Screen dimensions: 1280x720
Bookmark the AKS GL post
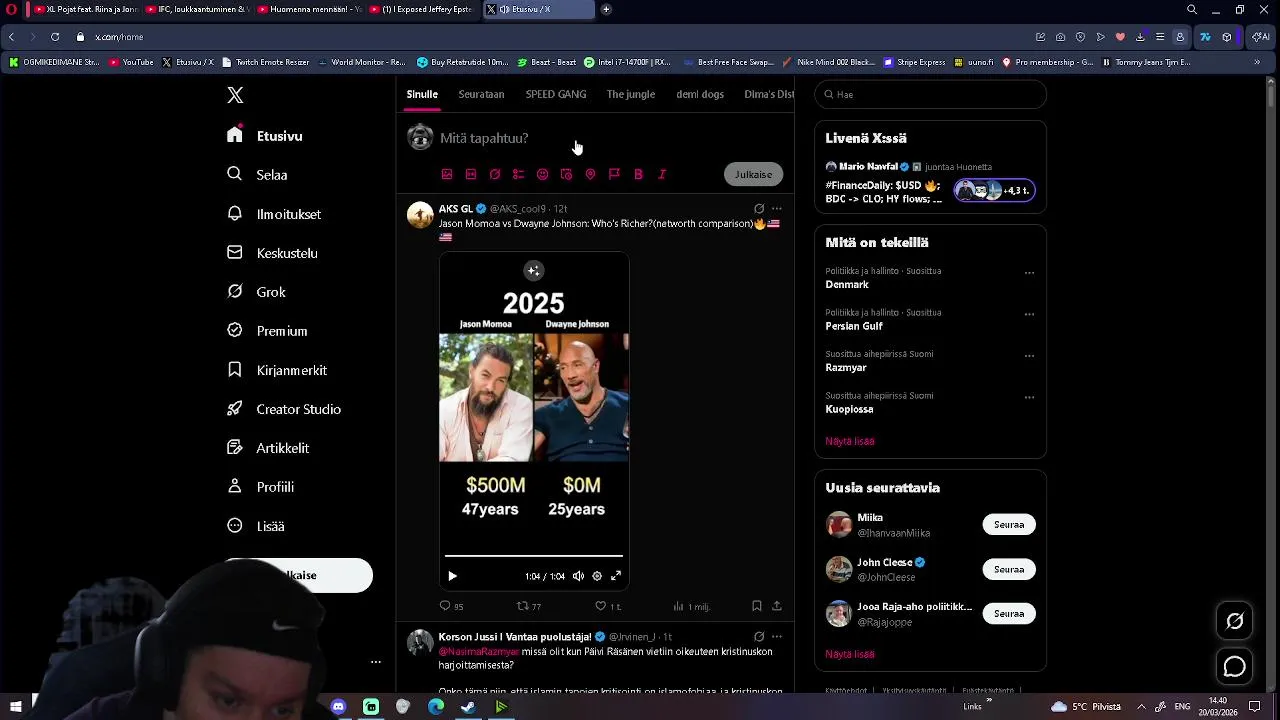tap(757, 606)
